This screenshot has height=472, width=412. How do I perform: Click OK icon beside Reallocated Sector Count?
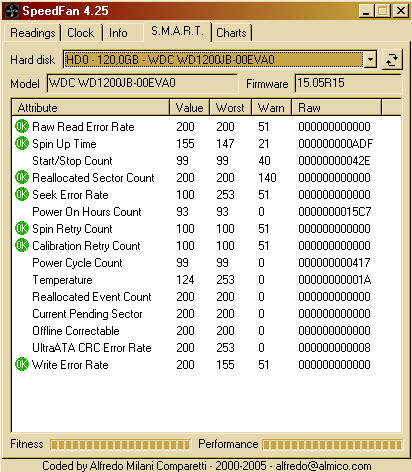pyautogui.click(x=22, y=178)
